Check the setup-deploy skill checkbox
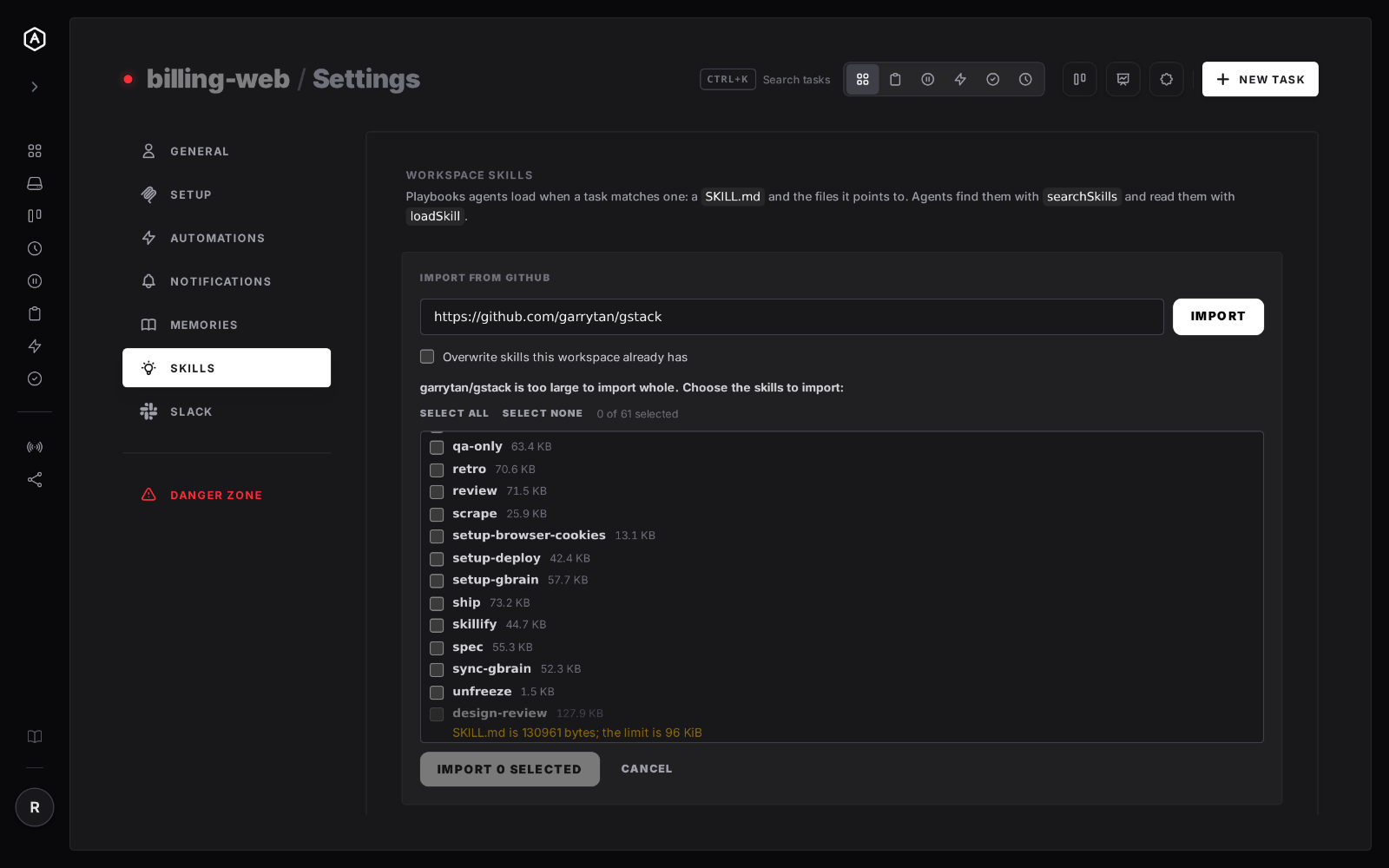Image resolution: width=1389 pixels, height=868 pixels. (x=437, y=558)
